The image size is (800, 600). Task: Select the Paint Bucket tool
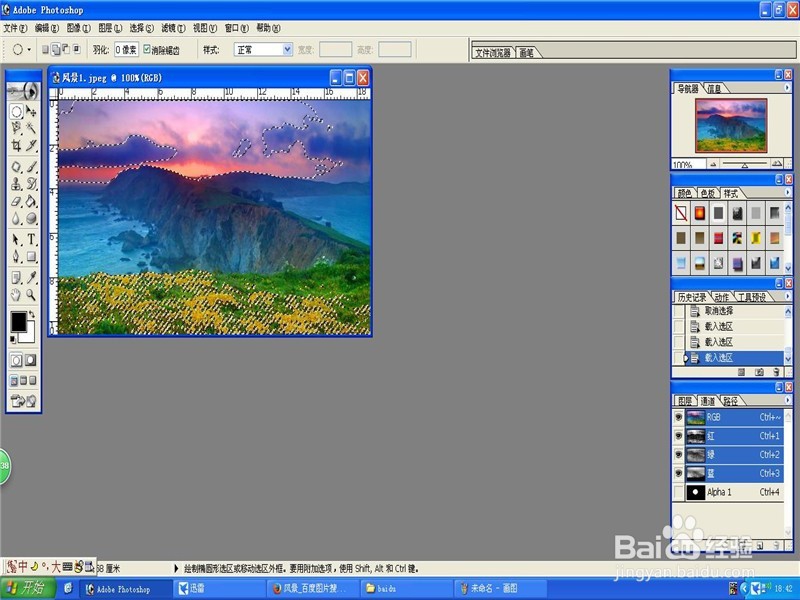point(31,201)
